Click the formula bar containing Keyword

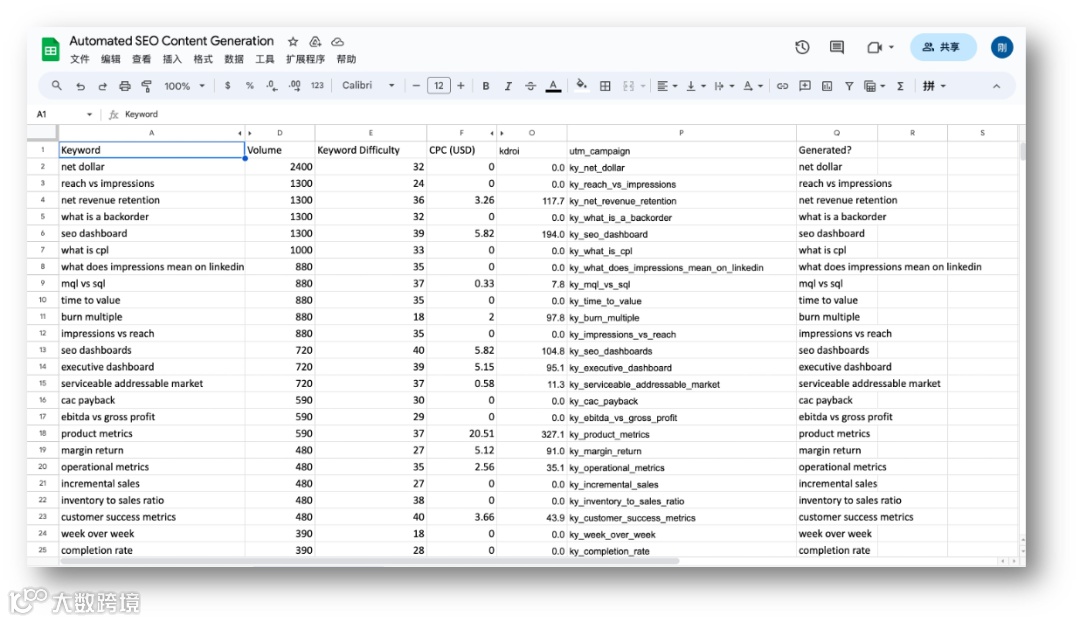coord(572,114)
